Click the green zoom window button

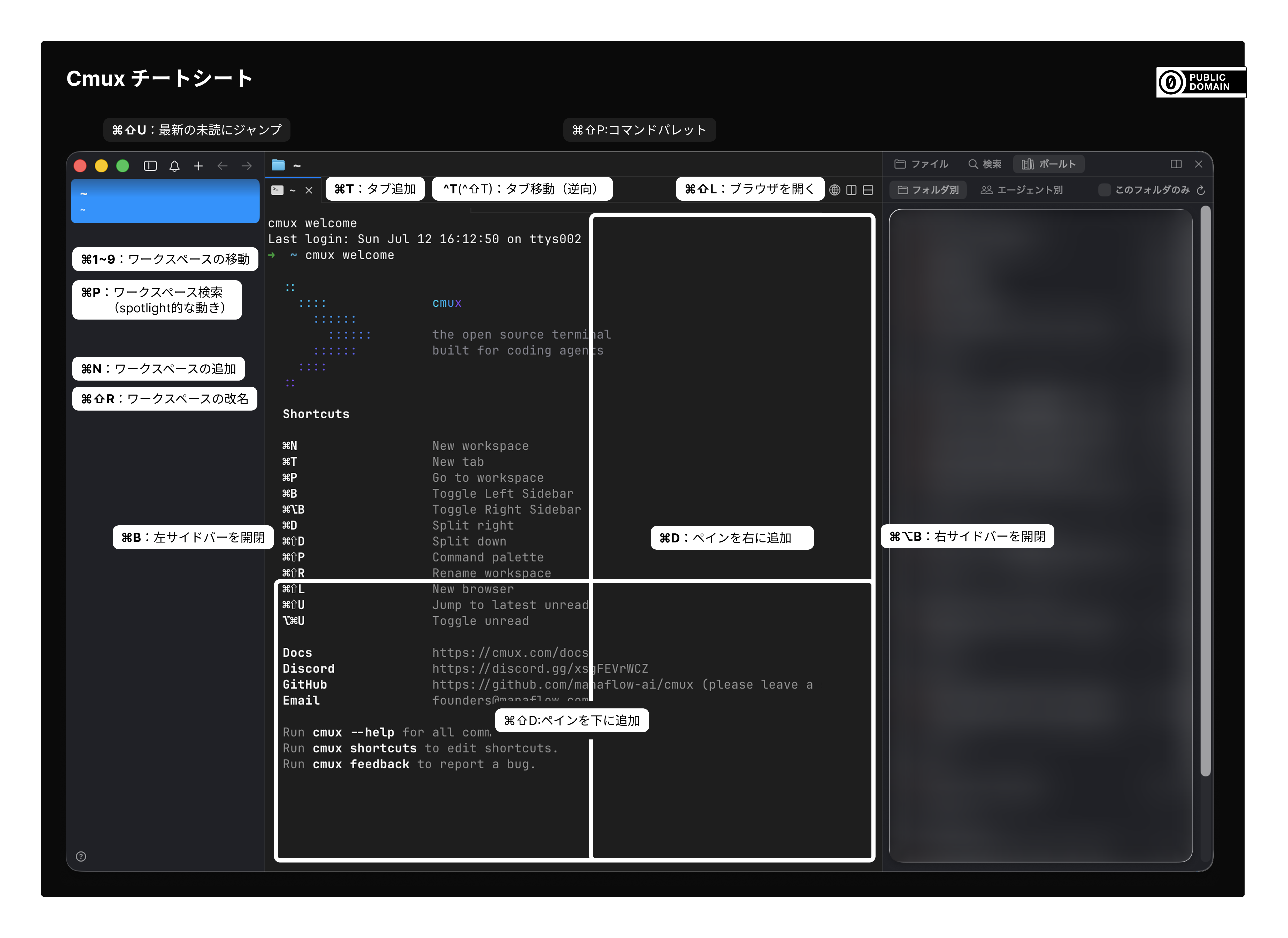coord(123,166)
